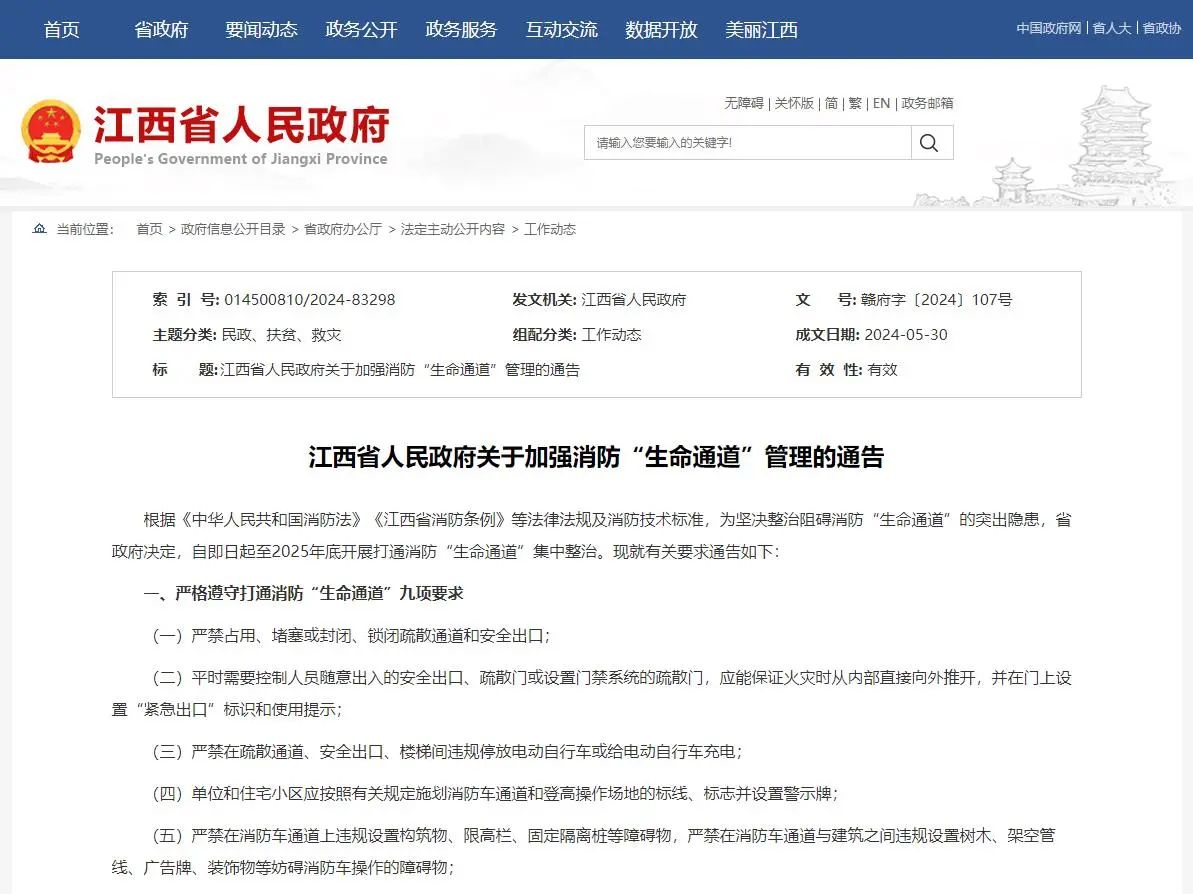This screenshot has width=1193, height=894.
Task: Open the 要闻动态 menu item
Action: [x=261, y=29]
